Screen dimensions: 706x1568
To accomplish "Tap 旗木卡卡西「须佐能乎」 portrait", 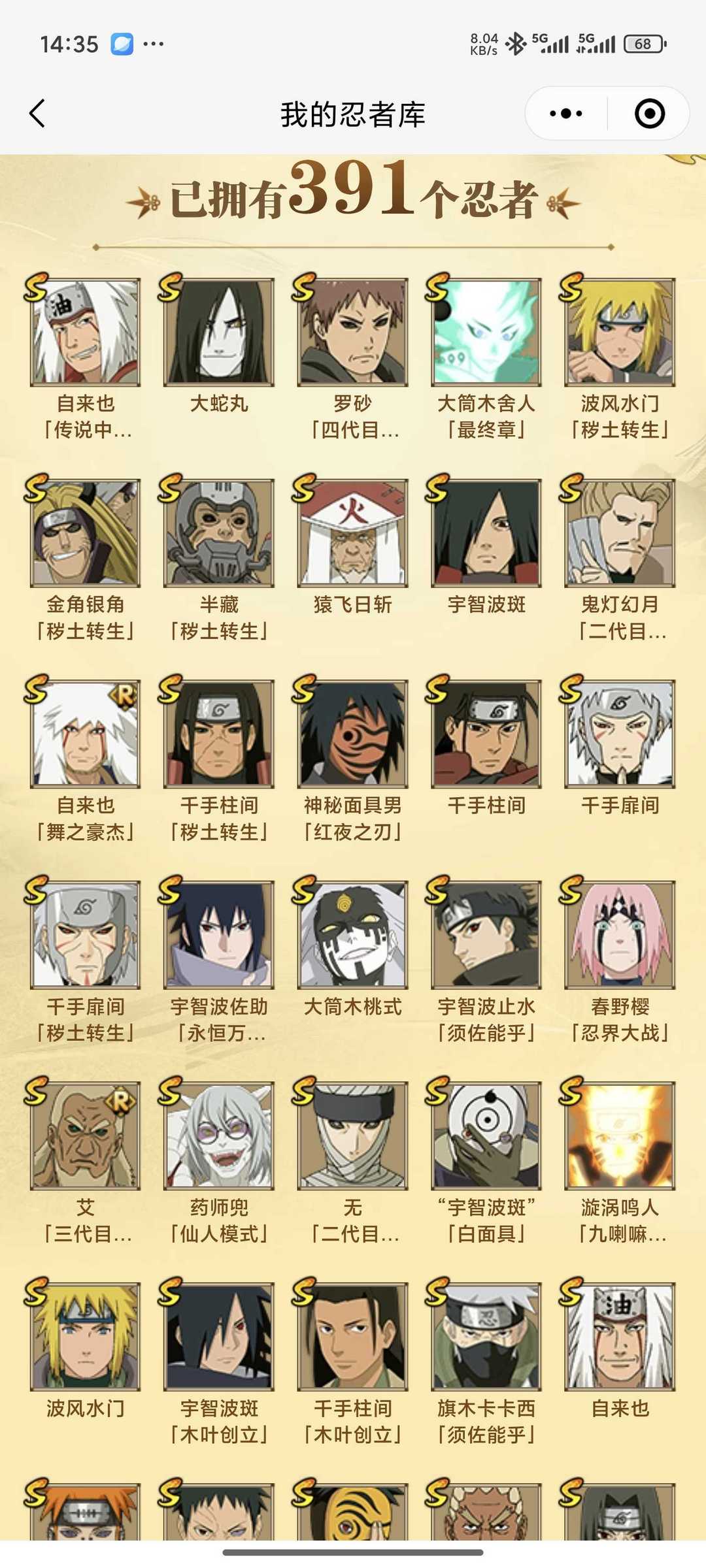I will (486, 1336).
